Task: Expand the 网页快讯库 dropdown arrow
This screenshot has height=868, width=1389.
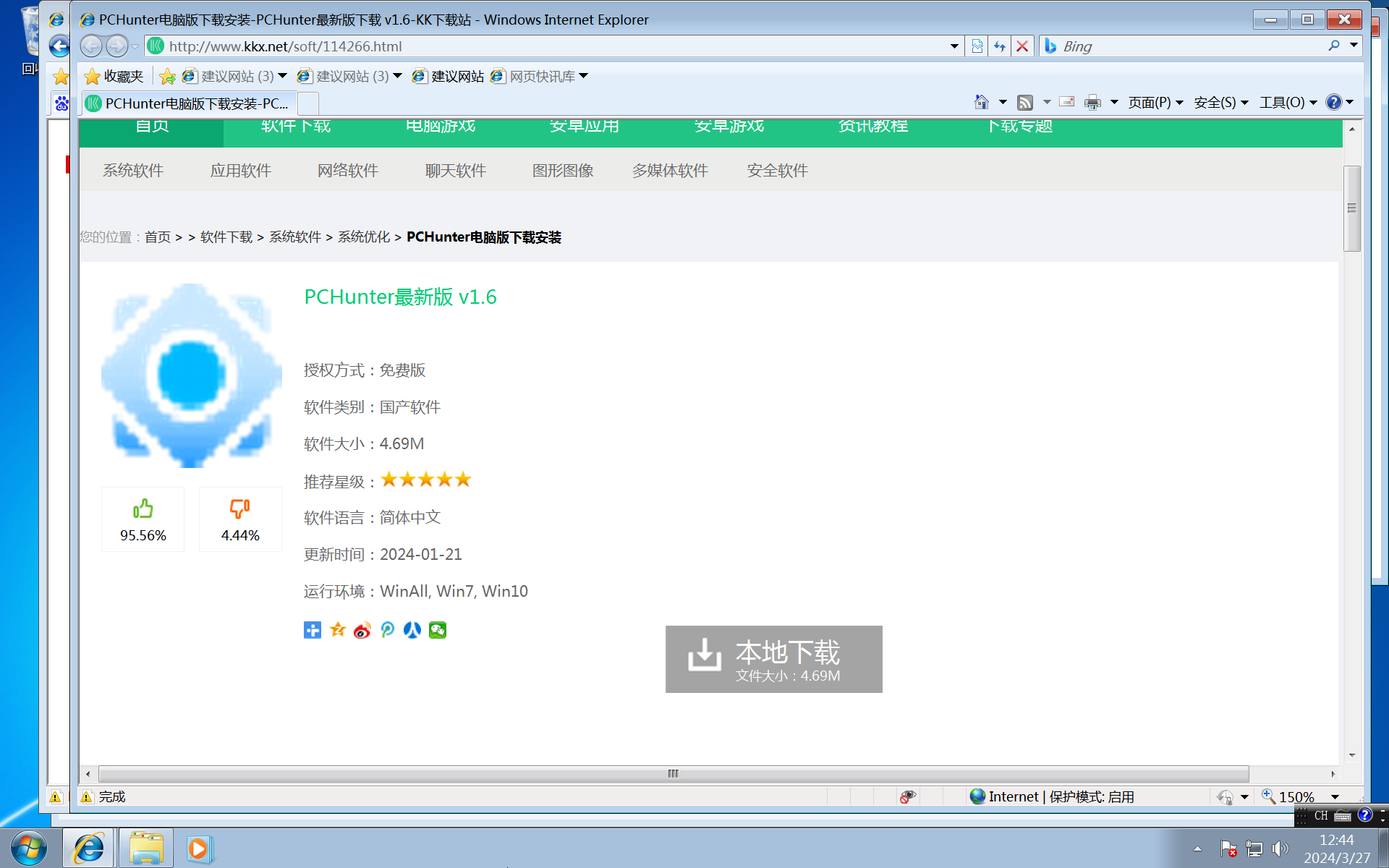Action: [584, 76]
